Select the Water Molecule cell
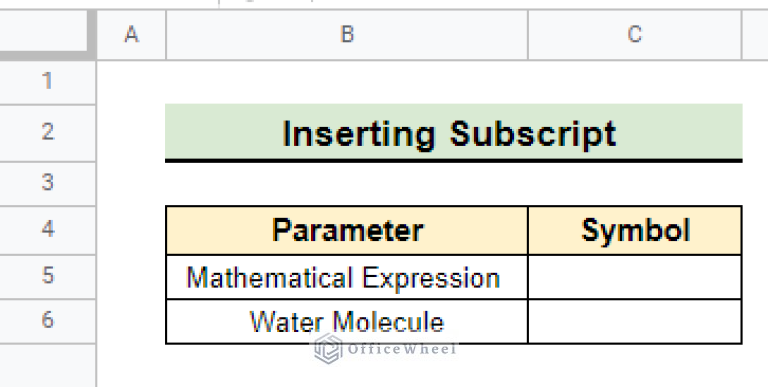The height and width of the screenshot is (387, 768). click(347, 321)
